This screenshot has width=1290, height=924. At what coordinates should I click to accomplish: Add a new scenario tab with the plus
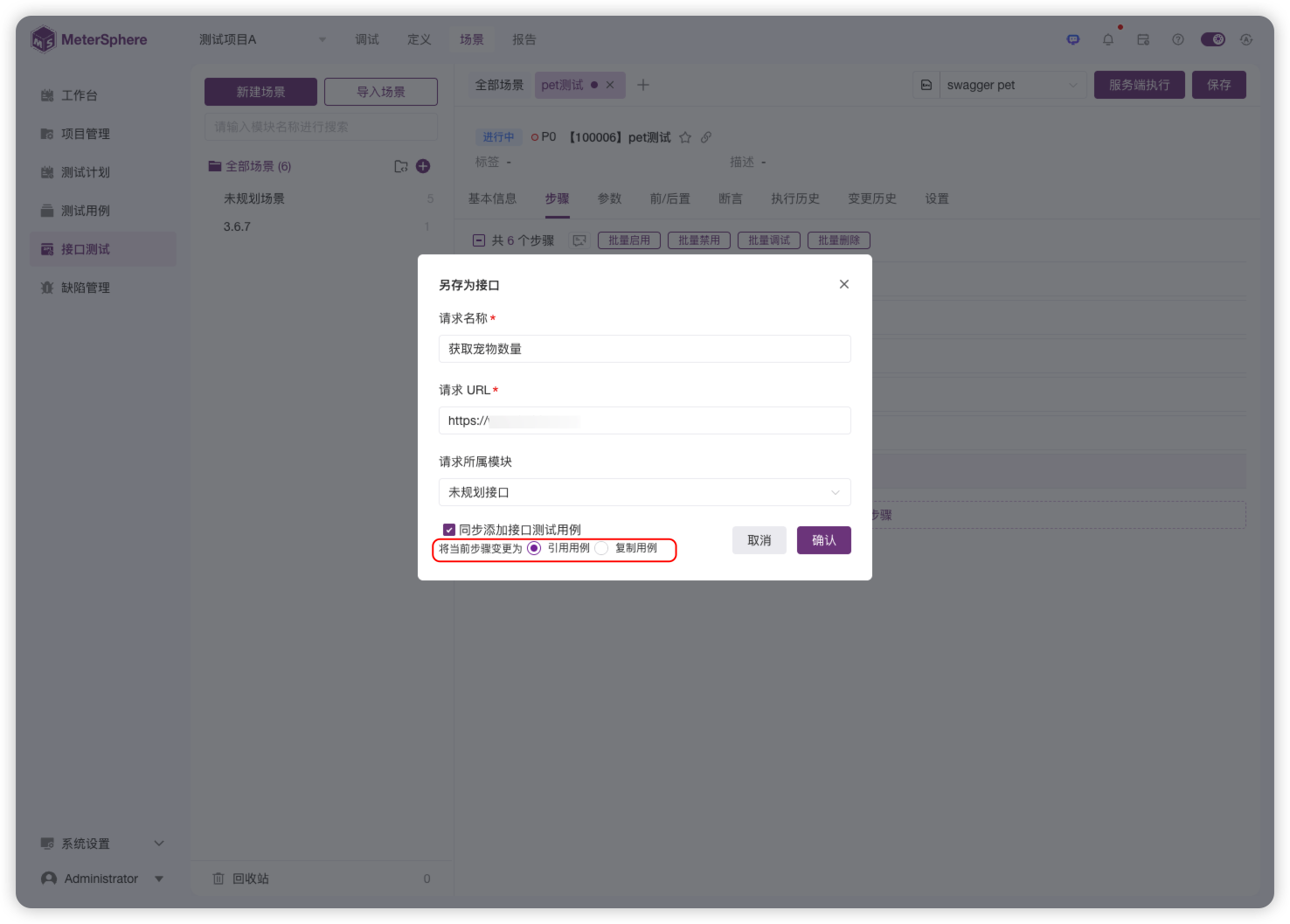pyautogui.click(x=643, y=85)
